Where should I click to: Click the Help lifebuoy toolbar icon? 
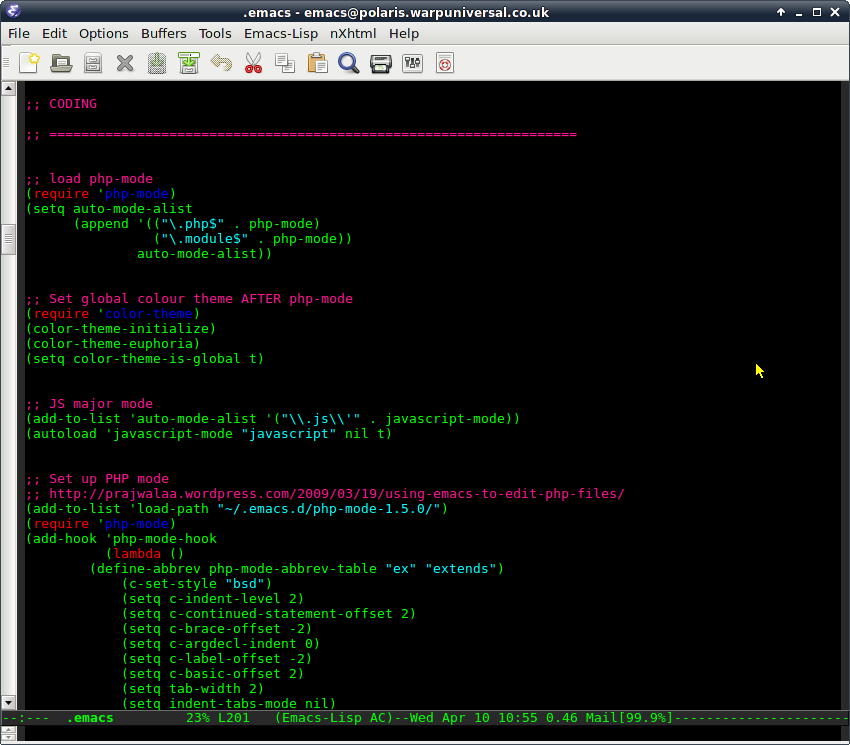click(445, 63)
